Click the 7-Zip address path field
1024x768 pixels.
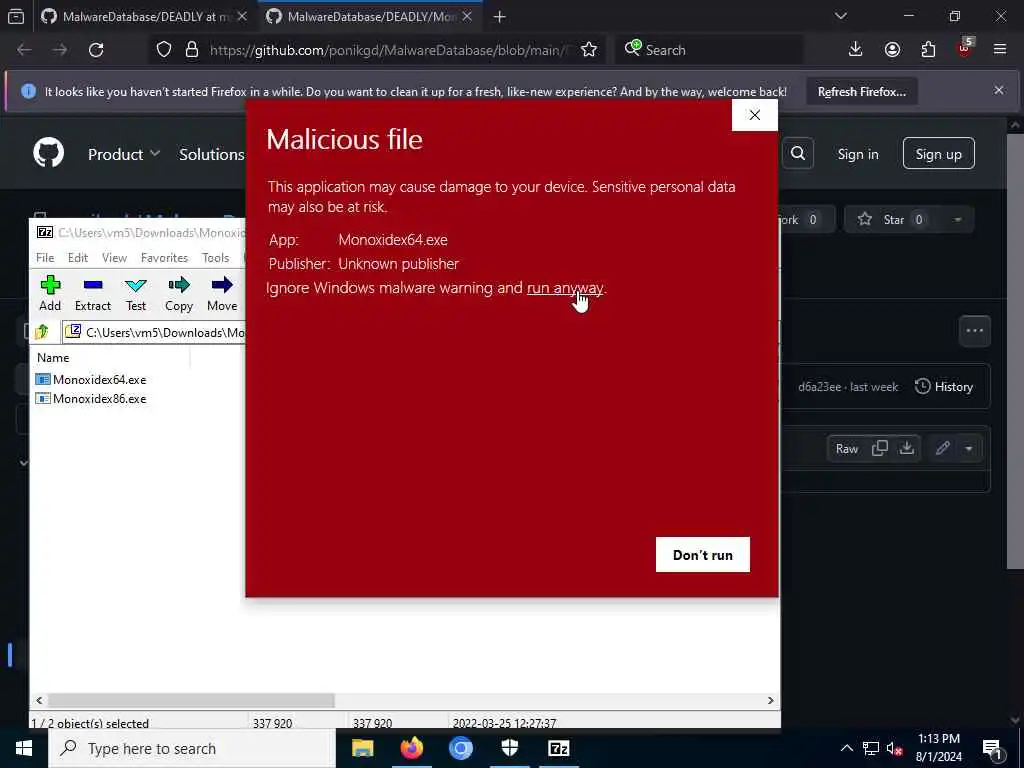(154, 332)
